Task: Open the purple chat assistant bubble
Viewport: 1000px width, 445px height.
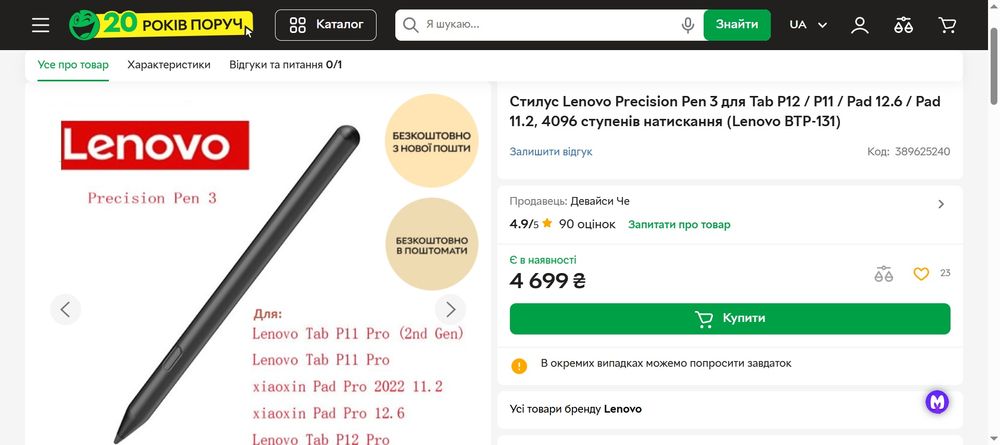Action: click(937, 402)
